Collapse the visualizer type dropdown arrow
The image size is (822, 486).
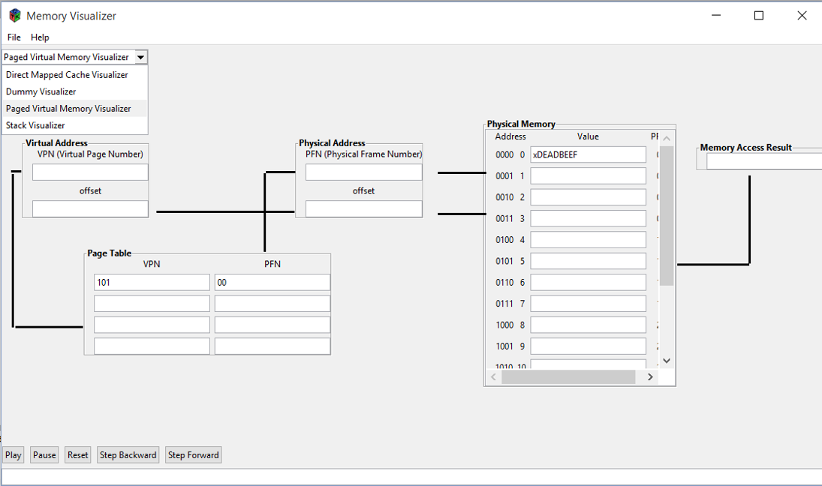tap(141, 58)
